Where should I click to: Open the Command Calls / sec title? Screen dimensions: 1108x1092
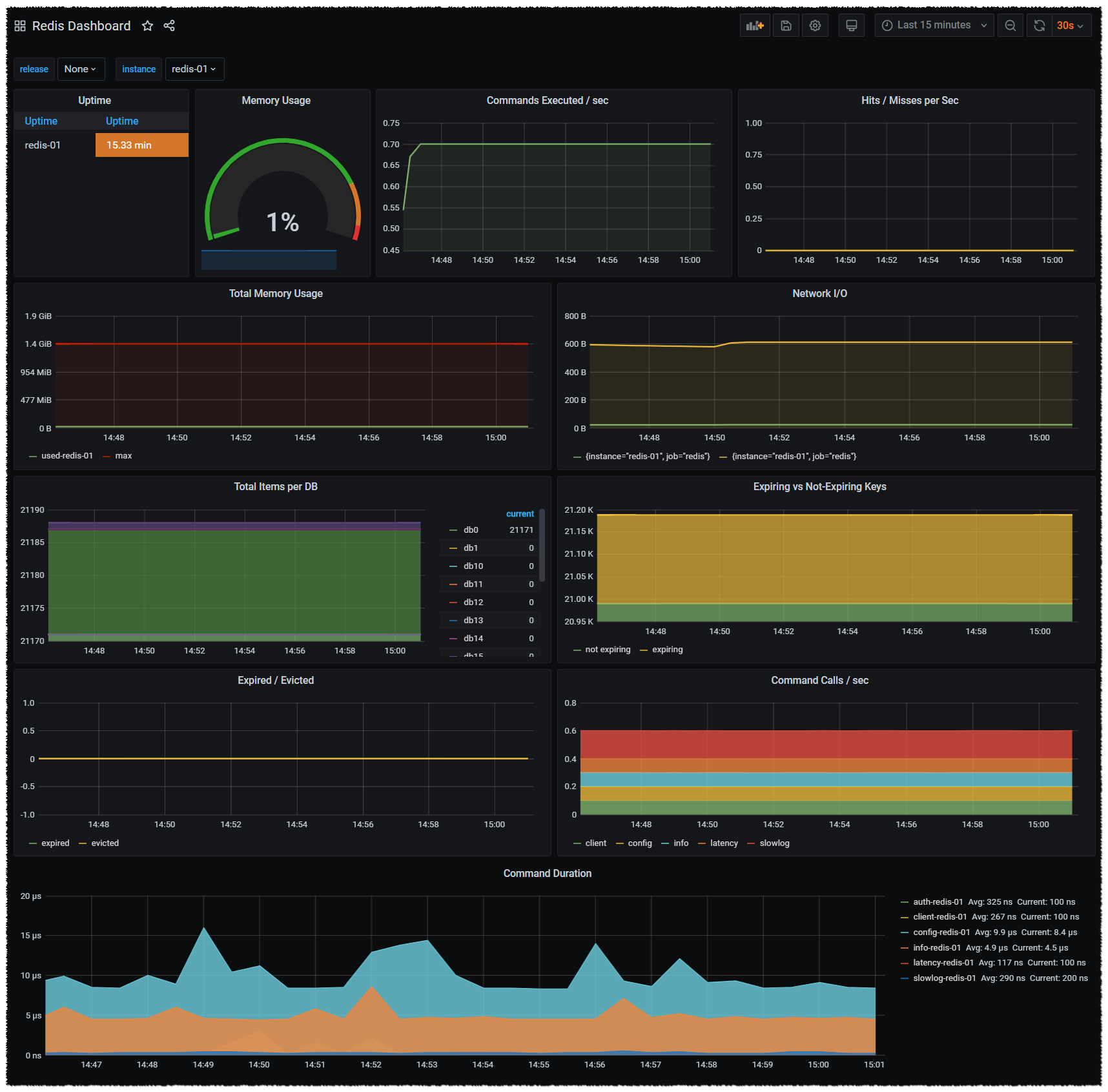pyautogui.click(x=820, y=681)
